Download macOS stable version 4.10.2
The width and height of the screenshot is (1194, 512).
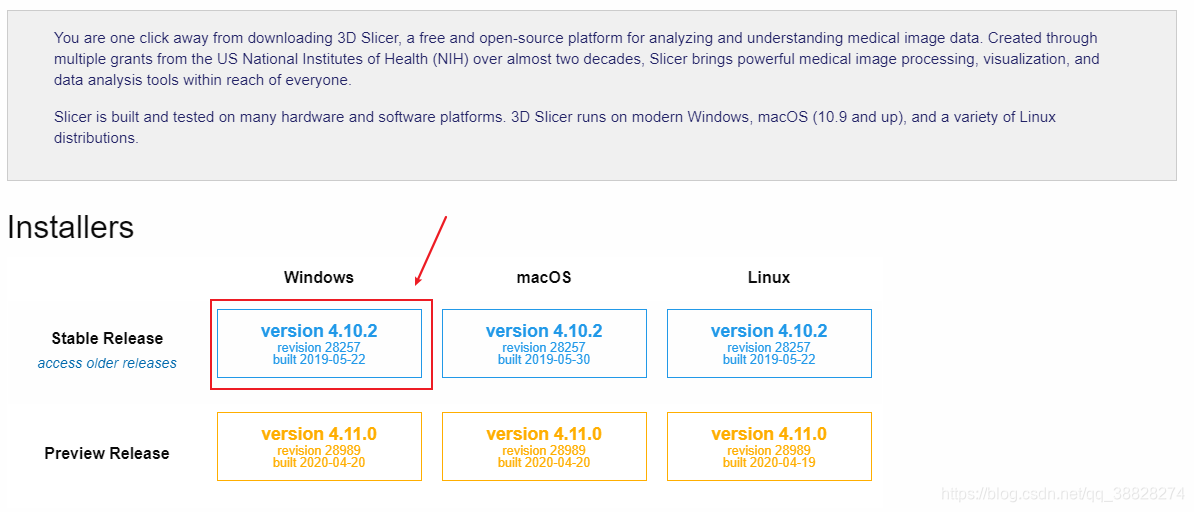click(x=544, y=343)
